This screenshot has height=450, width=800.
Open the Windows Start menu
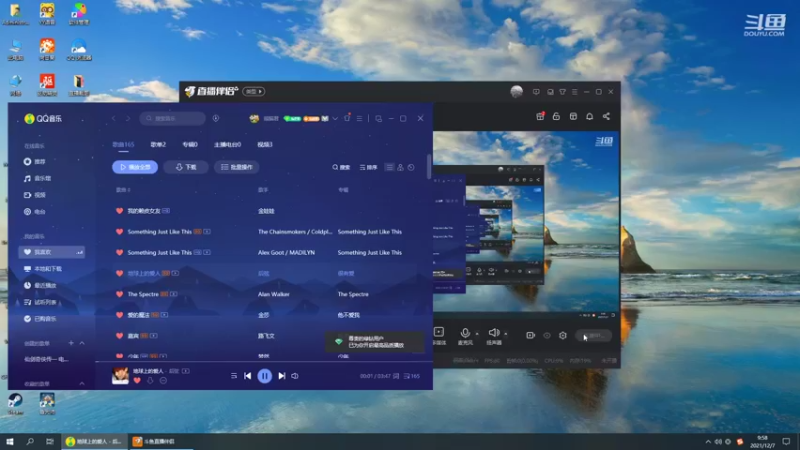(x=10, y=442)
